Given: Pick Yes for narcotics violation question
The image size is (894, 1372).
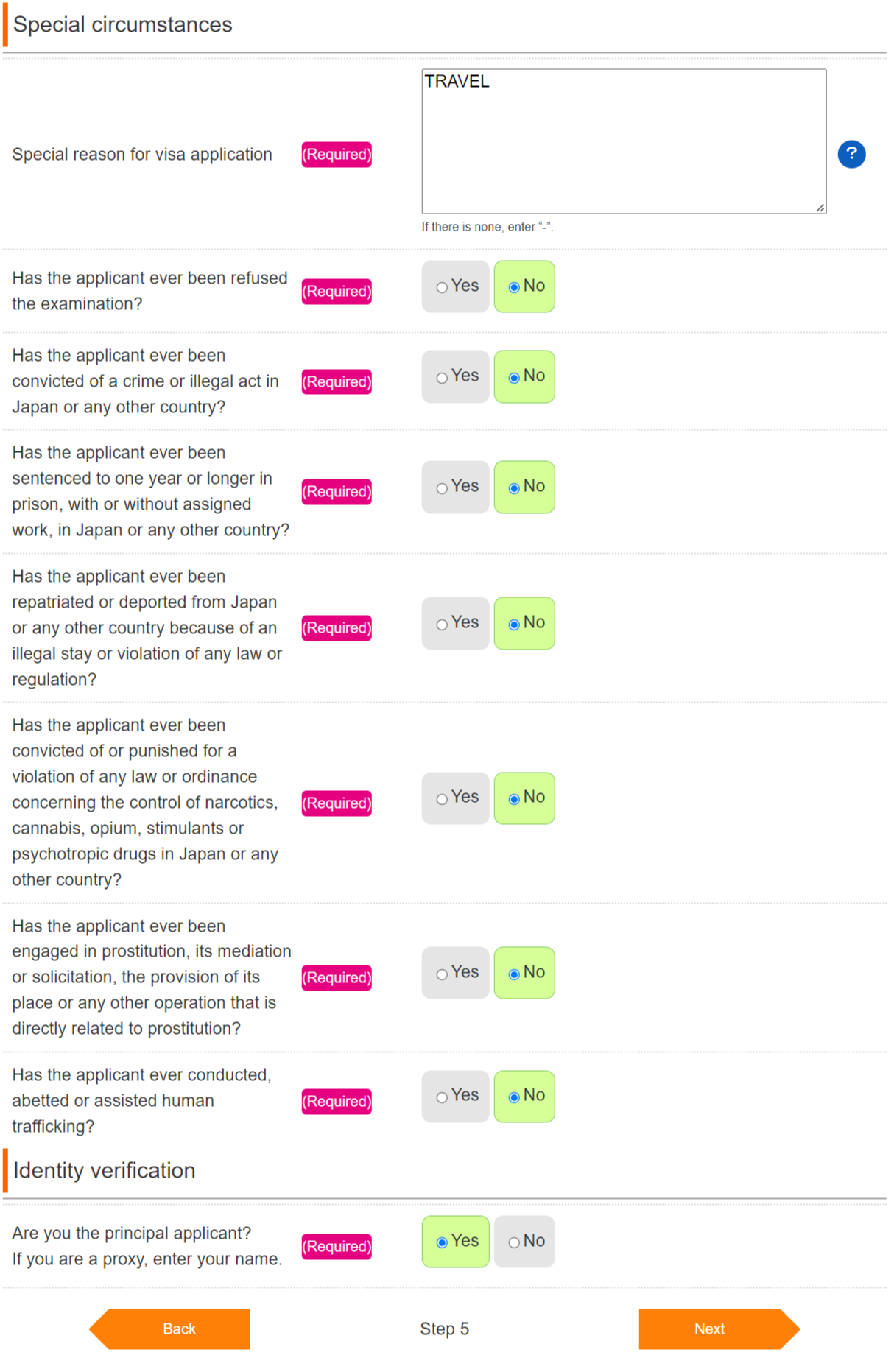Looking at the screenshot, I should [455, 798].
